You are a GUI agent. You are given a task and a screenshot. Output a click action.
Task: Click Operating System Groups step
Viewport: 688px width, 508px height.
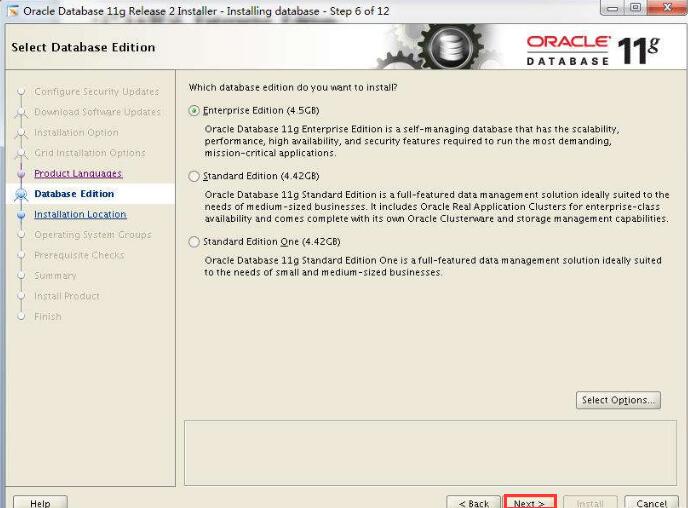tap(93, 235)
